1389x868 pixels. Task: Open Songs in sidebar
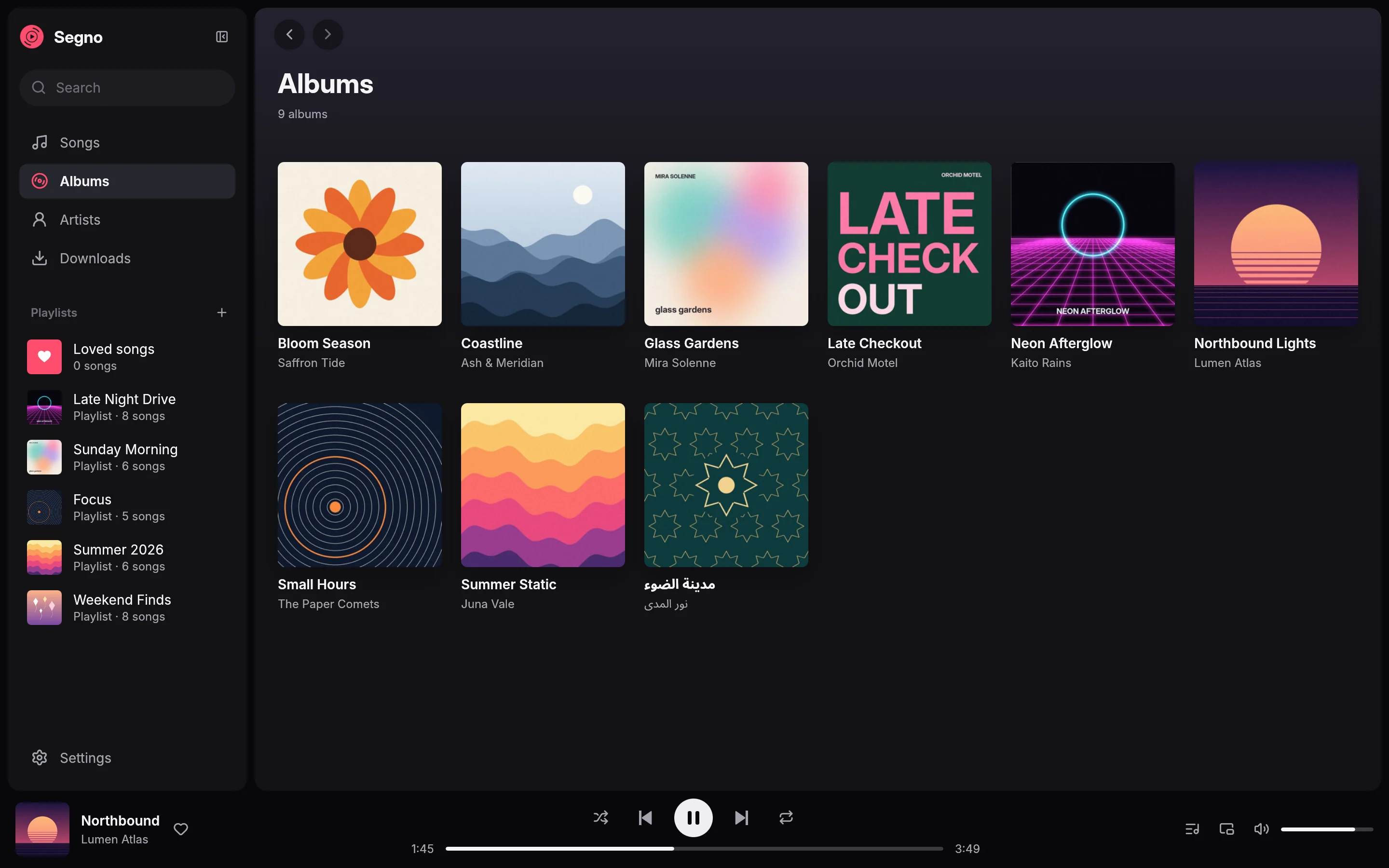click(x=127, y=142)
